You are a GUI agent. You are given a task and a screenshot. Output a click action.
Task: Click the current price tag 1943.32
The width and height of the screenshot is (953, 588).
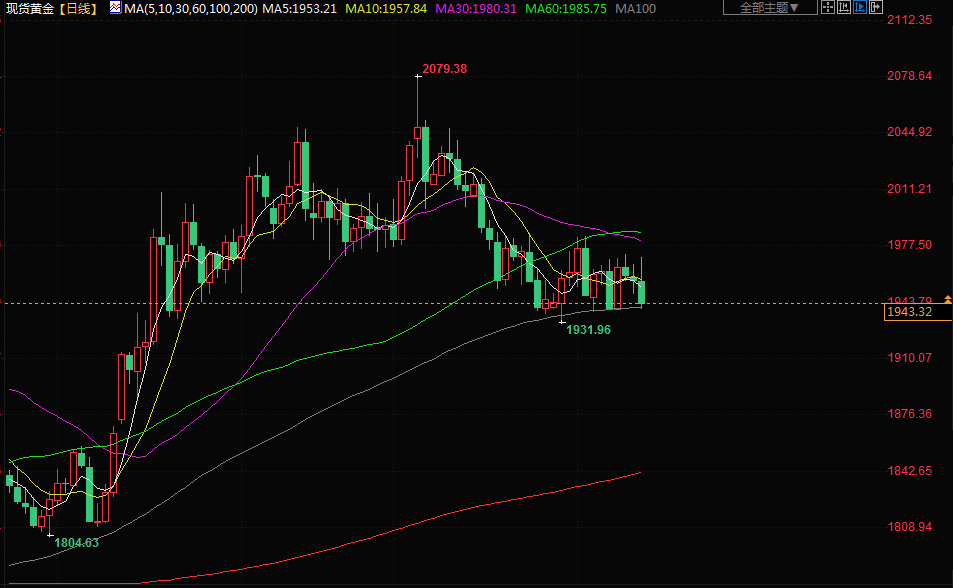click(909, 313)
